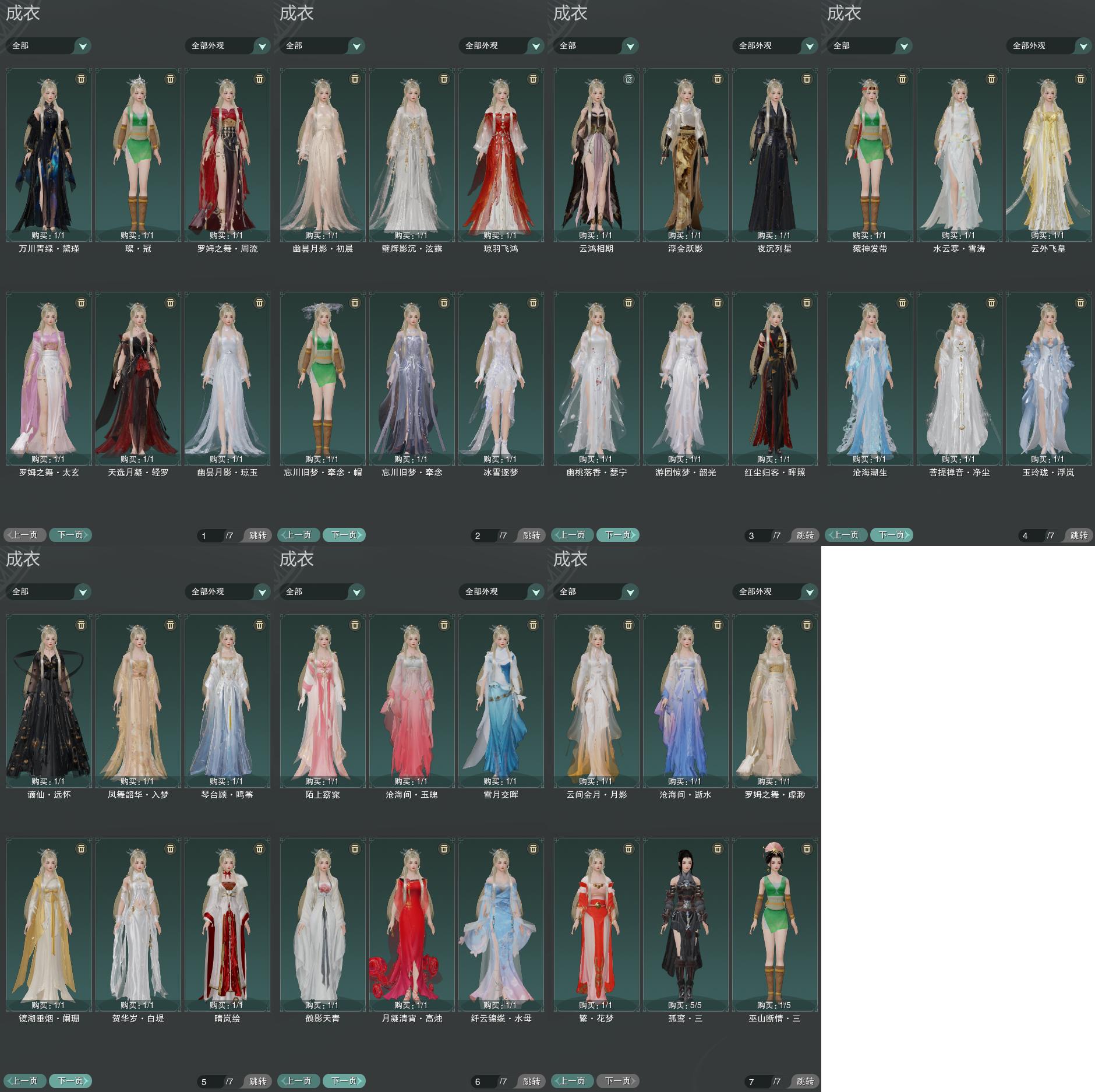
Task: Delete 浮金跃影 via its trash icon
Action: coord(718,79)
